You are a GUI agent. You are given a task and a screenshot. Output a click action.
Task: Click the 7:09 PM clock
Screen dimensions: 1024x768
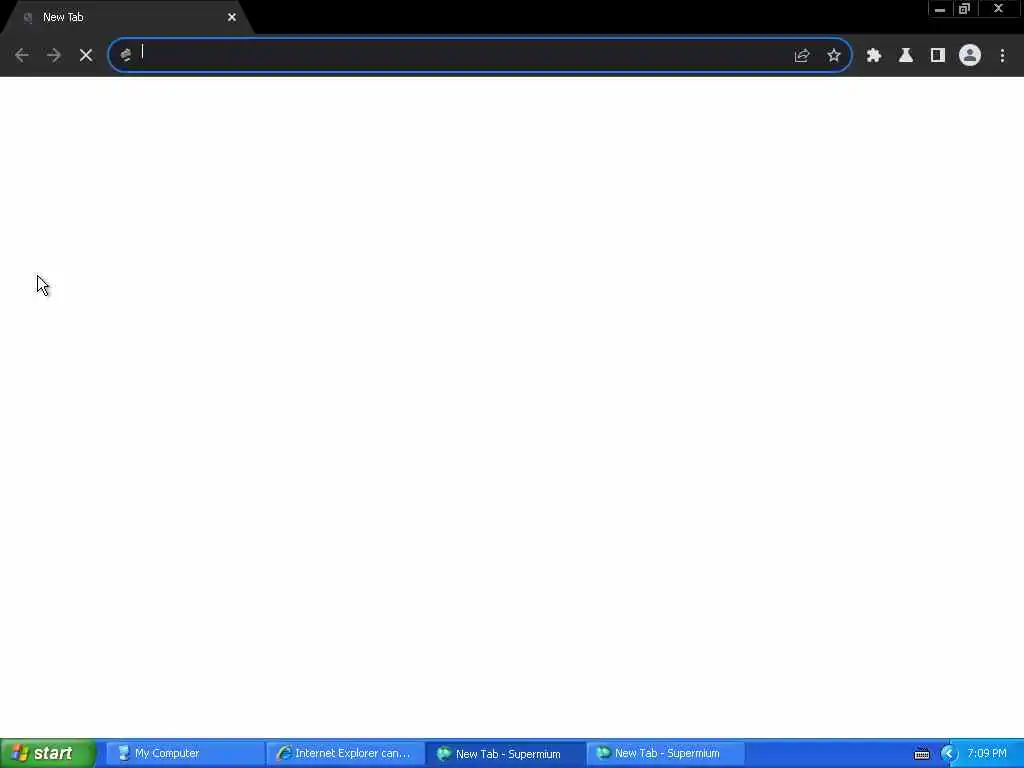click(987, 754)
